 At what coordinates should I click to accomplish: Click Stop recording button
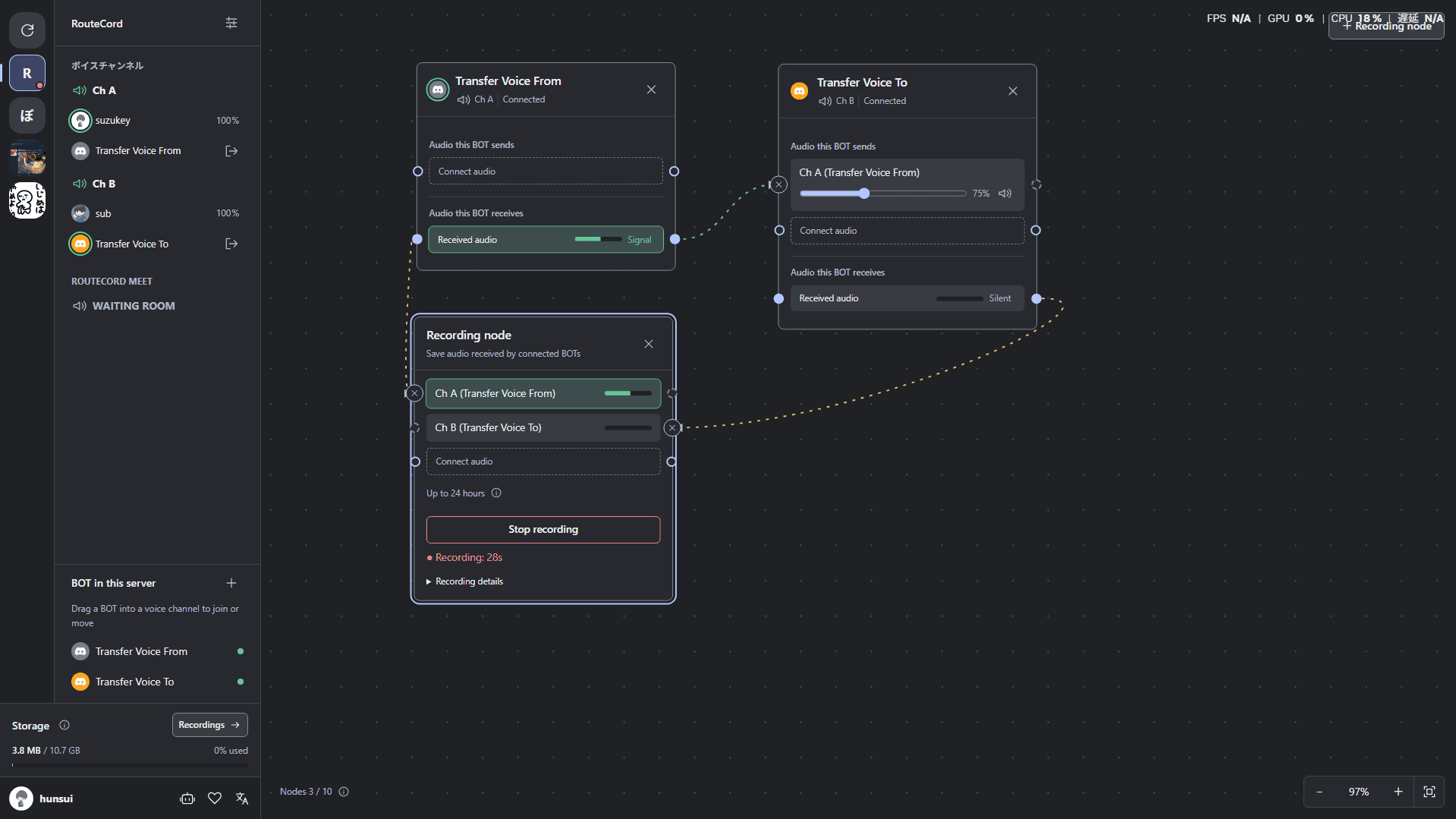point(543,530)
